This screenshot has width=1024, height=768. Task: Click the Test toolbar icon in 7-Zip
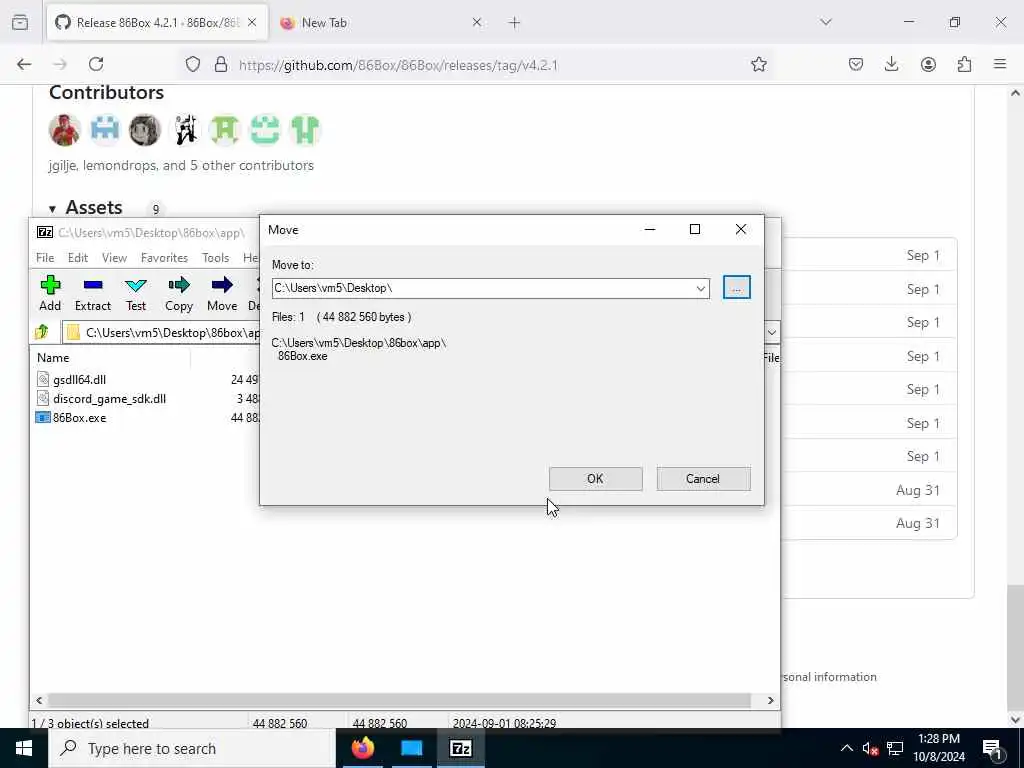point(136,293)
